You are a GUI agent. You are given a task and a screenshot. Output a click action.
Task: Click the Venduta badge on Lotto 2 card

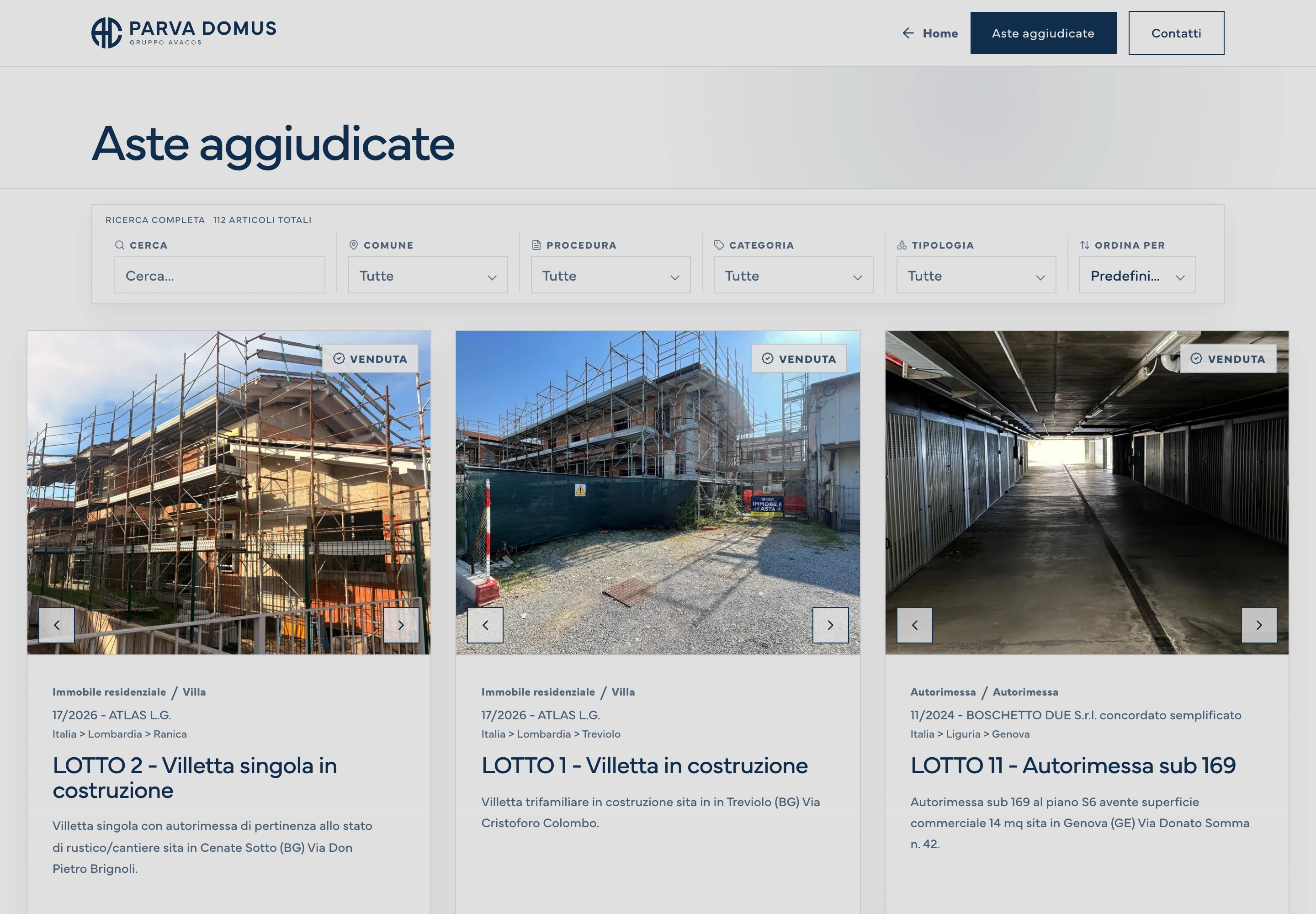(x=370, y=358)
